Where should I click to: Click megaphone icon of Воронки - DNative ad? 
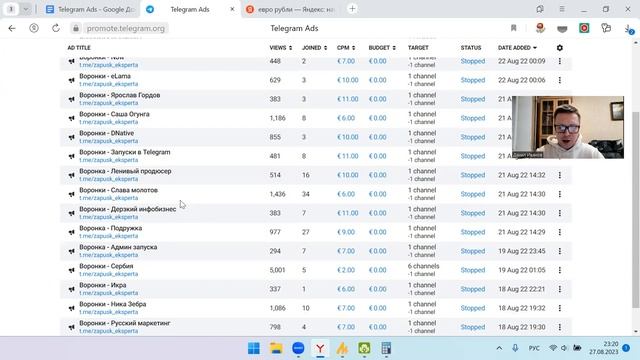[72, 137]
